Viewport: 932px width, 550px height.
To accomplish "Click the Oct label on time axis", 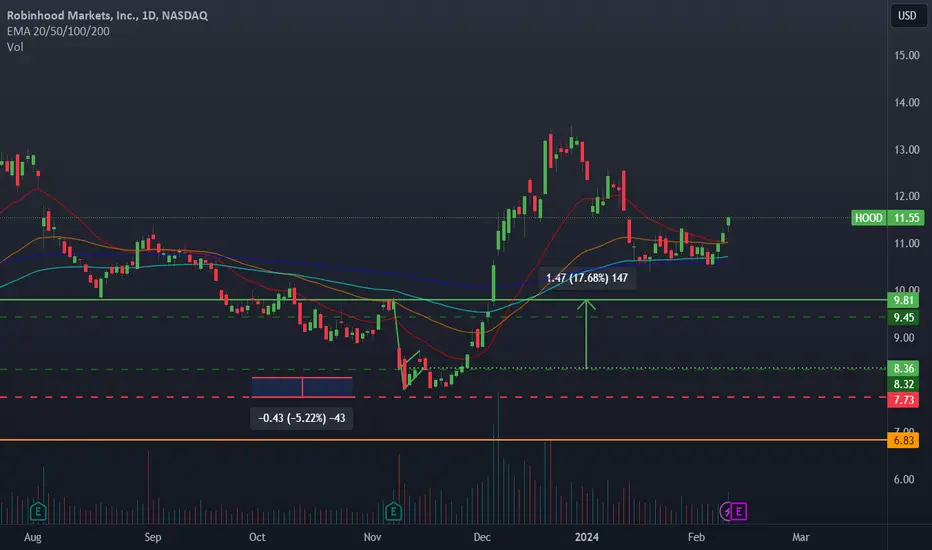I will coord(257,538).
